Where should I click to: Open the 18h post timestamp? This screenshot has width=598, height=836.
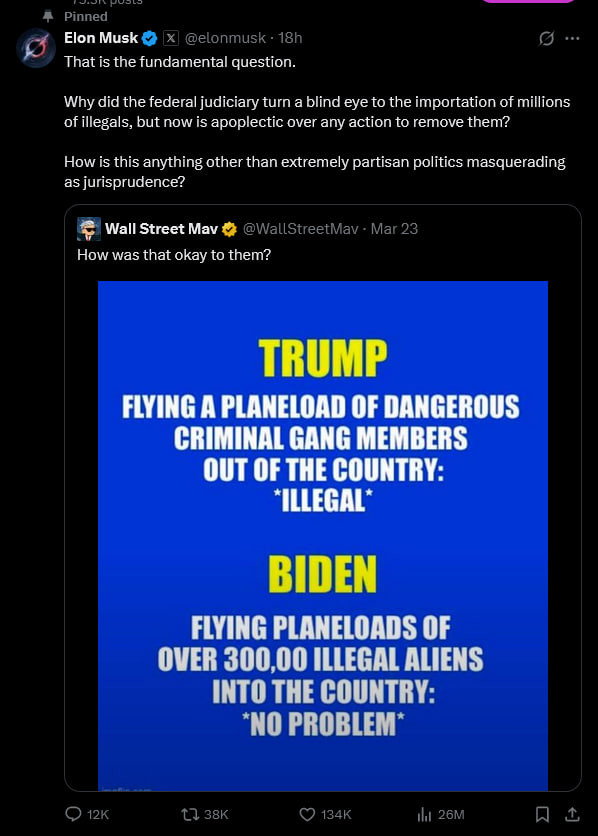pyautogui.click(x=290, y=38)
